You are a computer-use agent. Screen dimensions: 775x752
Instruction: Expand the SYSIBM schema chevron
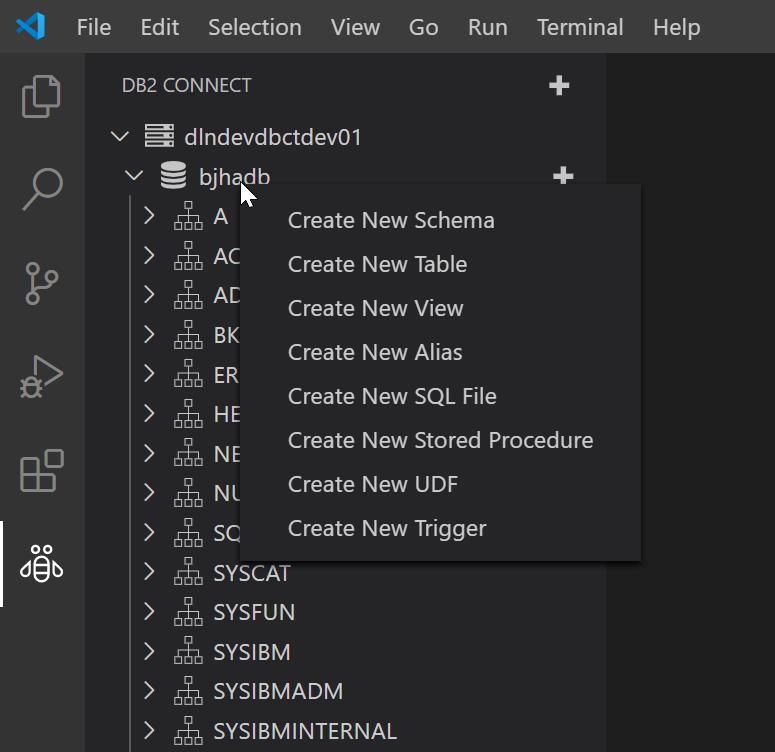tap(149, 651)
